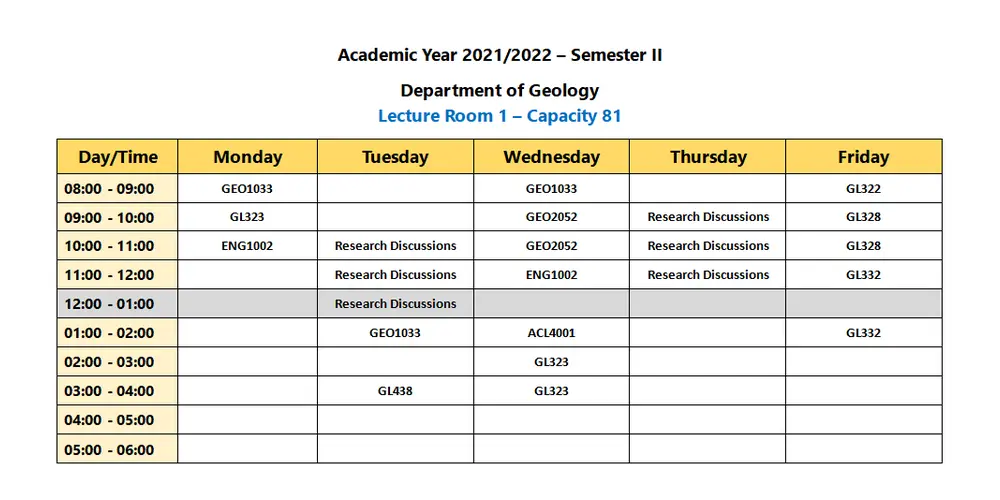This screenshot has height=500, width=1000.
Task: Click the GL322 entry on Friday
Action: (863, 188)
